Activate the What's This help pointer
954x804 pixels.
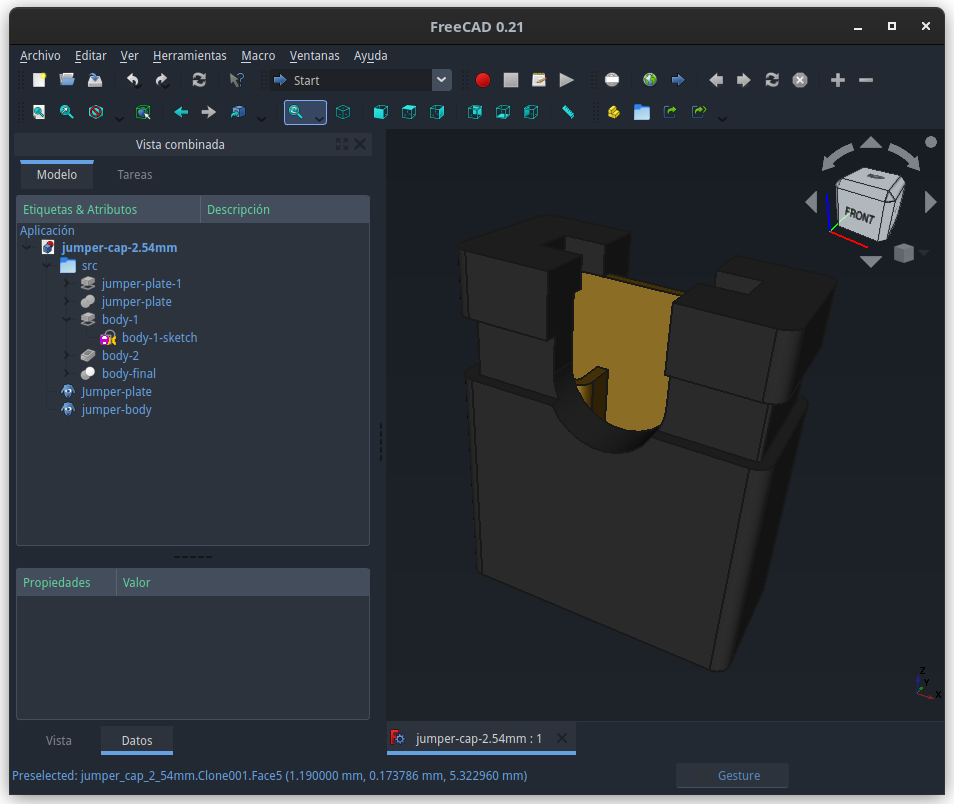[237, 80]
